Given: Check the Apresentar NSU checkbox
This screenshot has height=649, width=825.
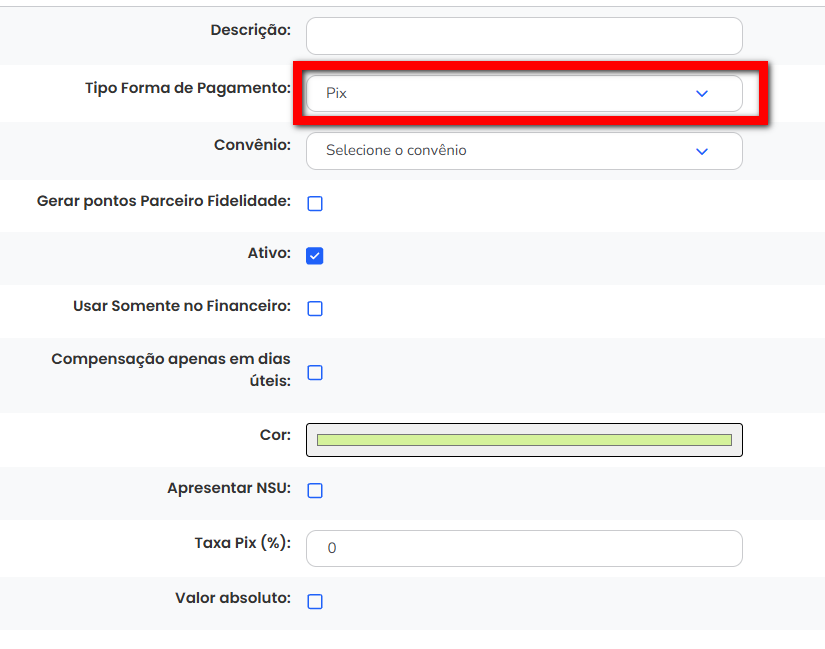Looking at the screenshot, I should coord(315,491).
